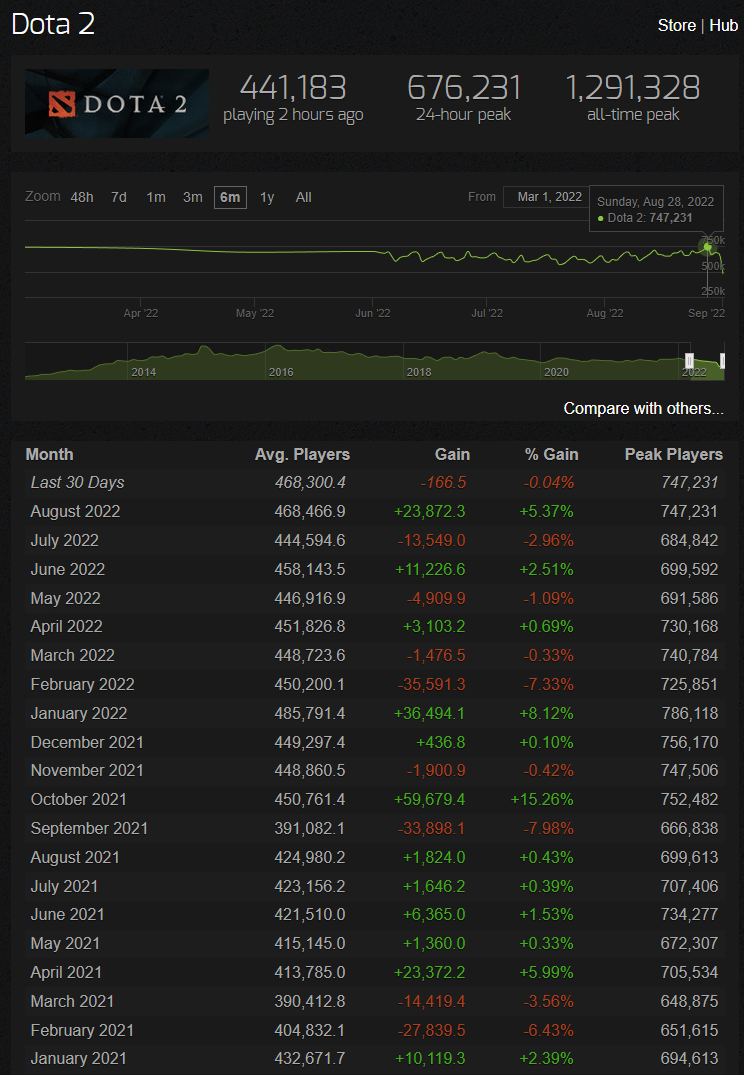Select the June 2022 row label
This screenshot has height=1075, width=744.
(68, 569)
